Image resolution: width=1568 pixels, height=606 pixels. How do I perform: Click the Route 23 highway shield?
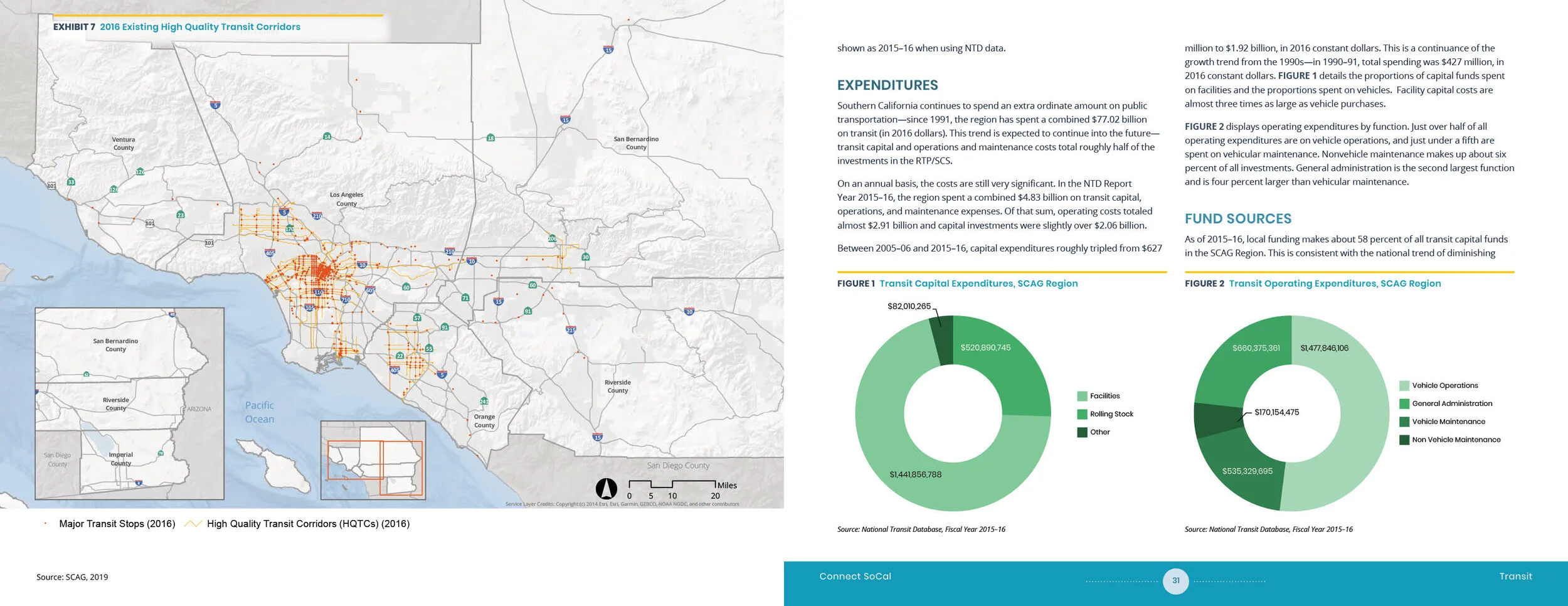(181, 215)
